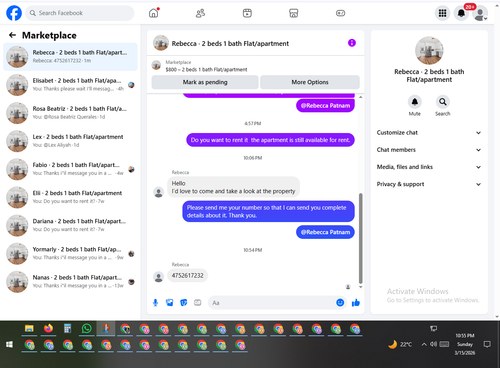Open the Home feed icon

pyautogui.click(x=153, y=13)
